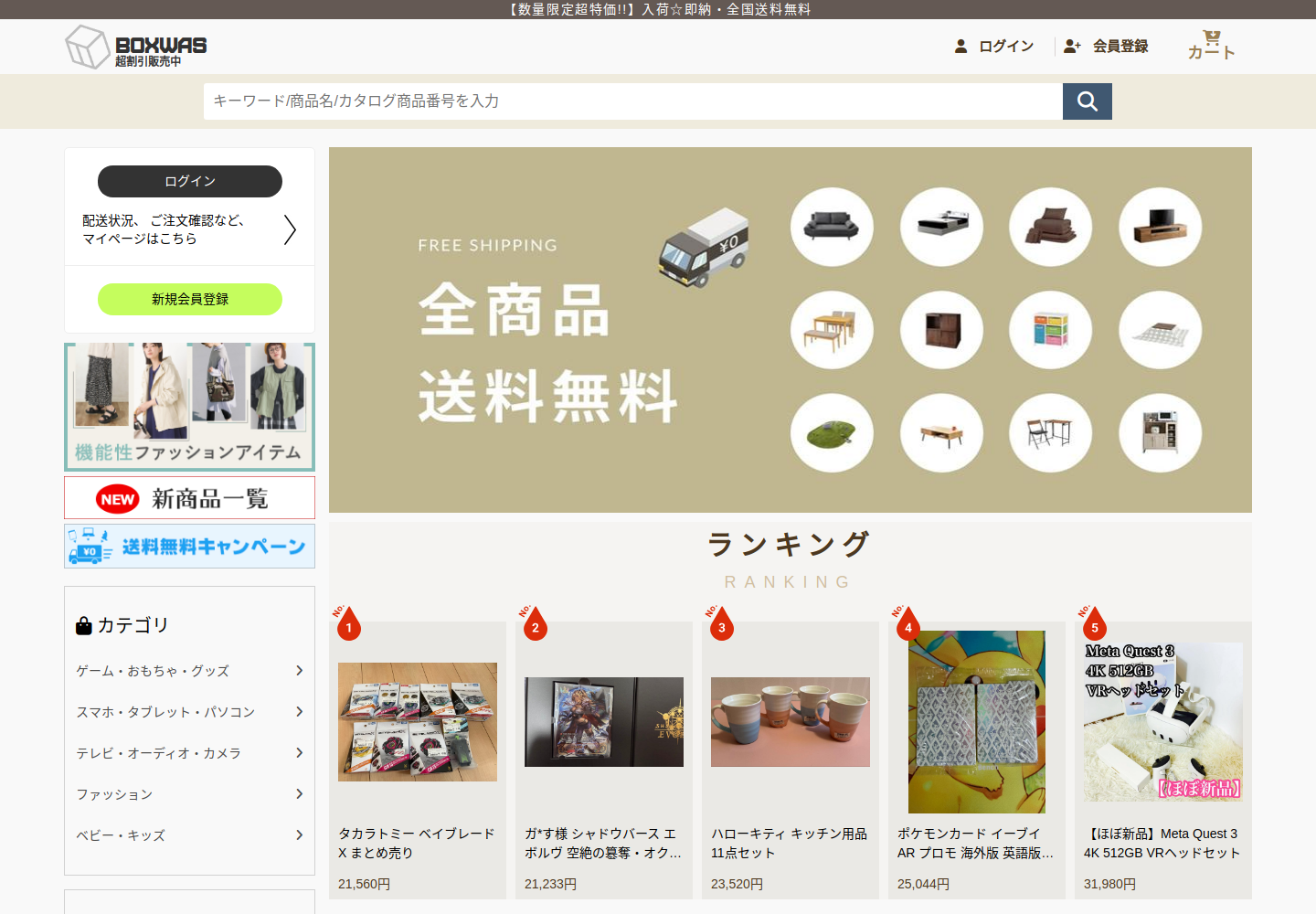
Task: Select the desk and chair circle icon
Action: pyautogui.click(x=1051, y=433)
